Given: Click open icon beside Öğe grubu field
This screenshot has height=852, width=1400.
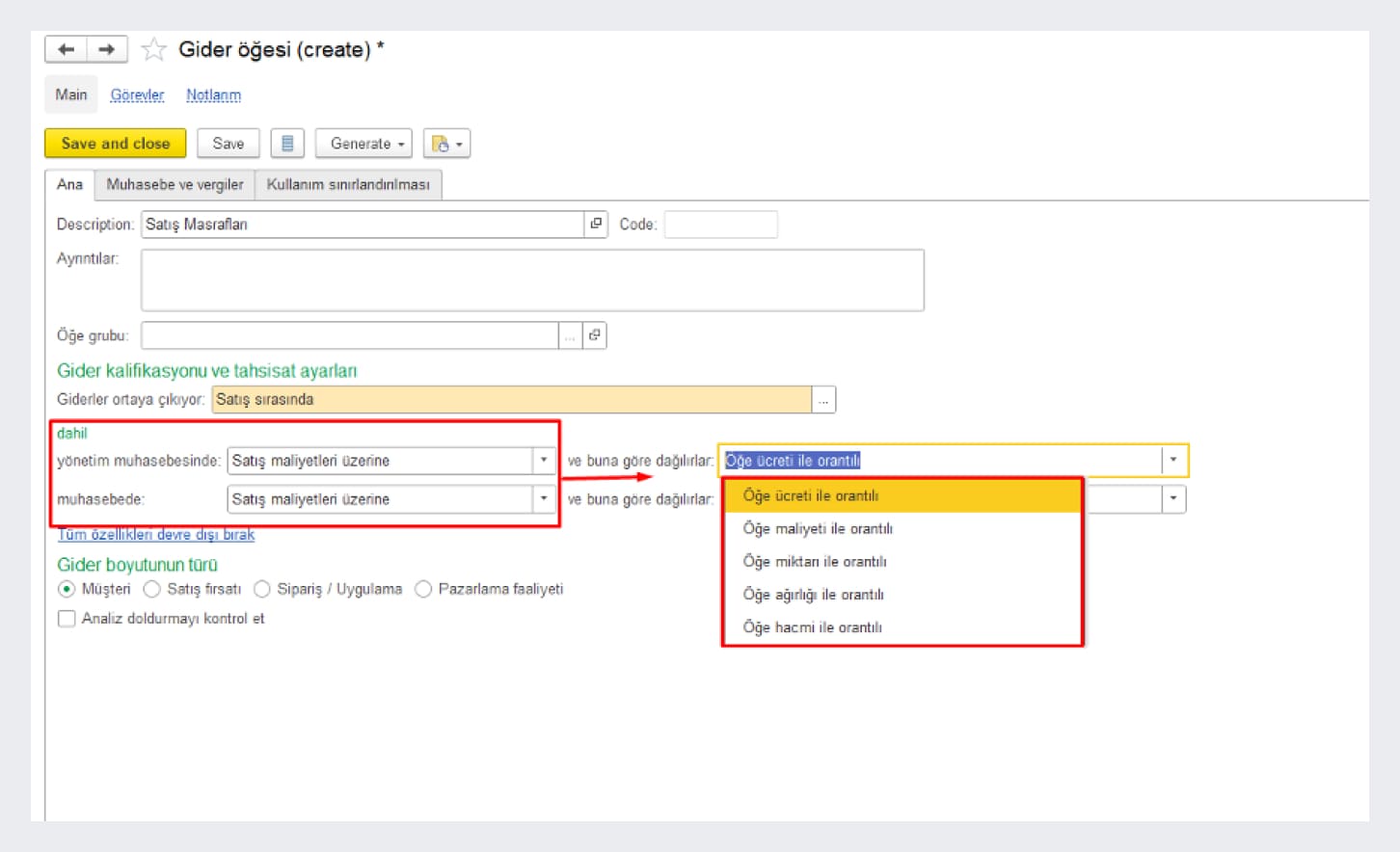Looking at the screenshot, I should (595, 335).
